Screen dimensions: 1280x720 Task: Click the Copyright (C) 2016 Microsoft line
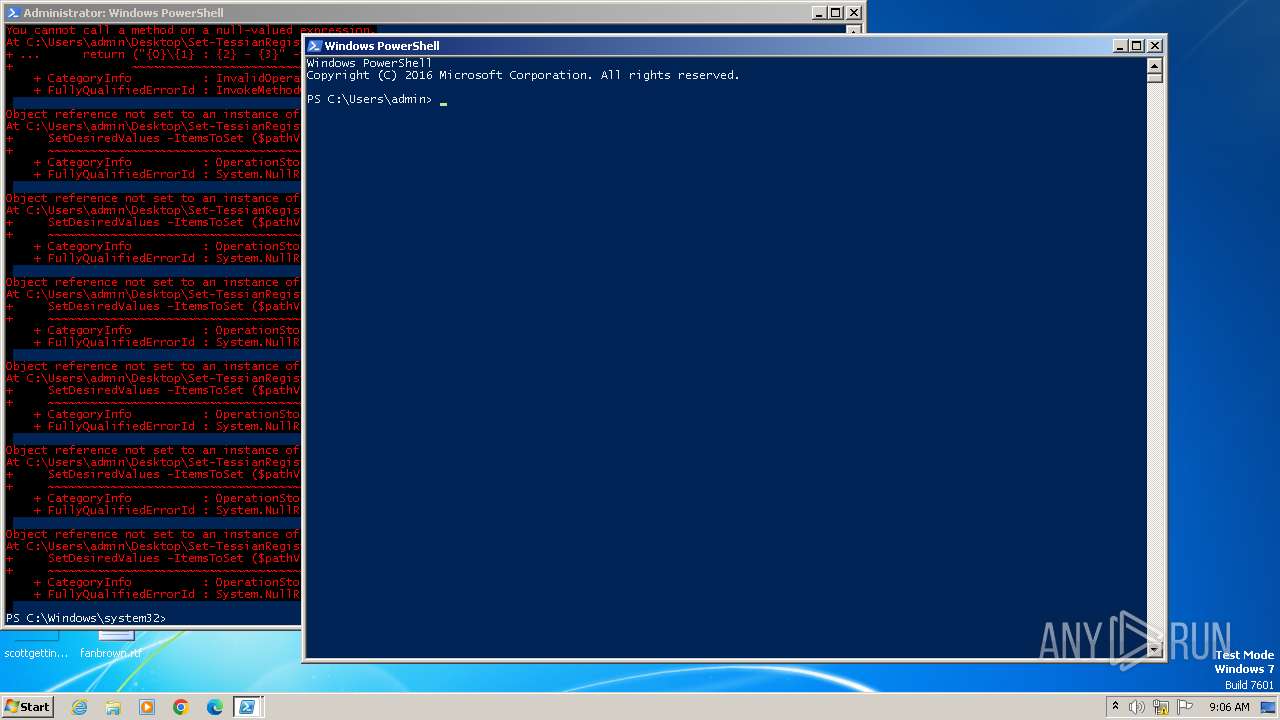point(523,76)
